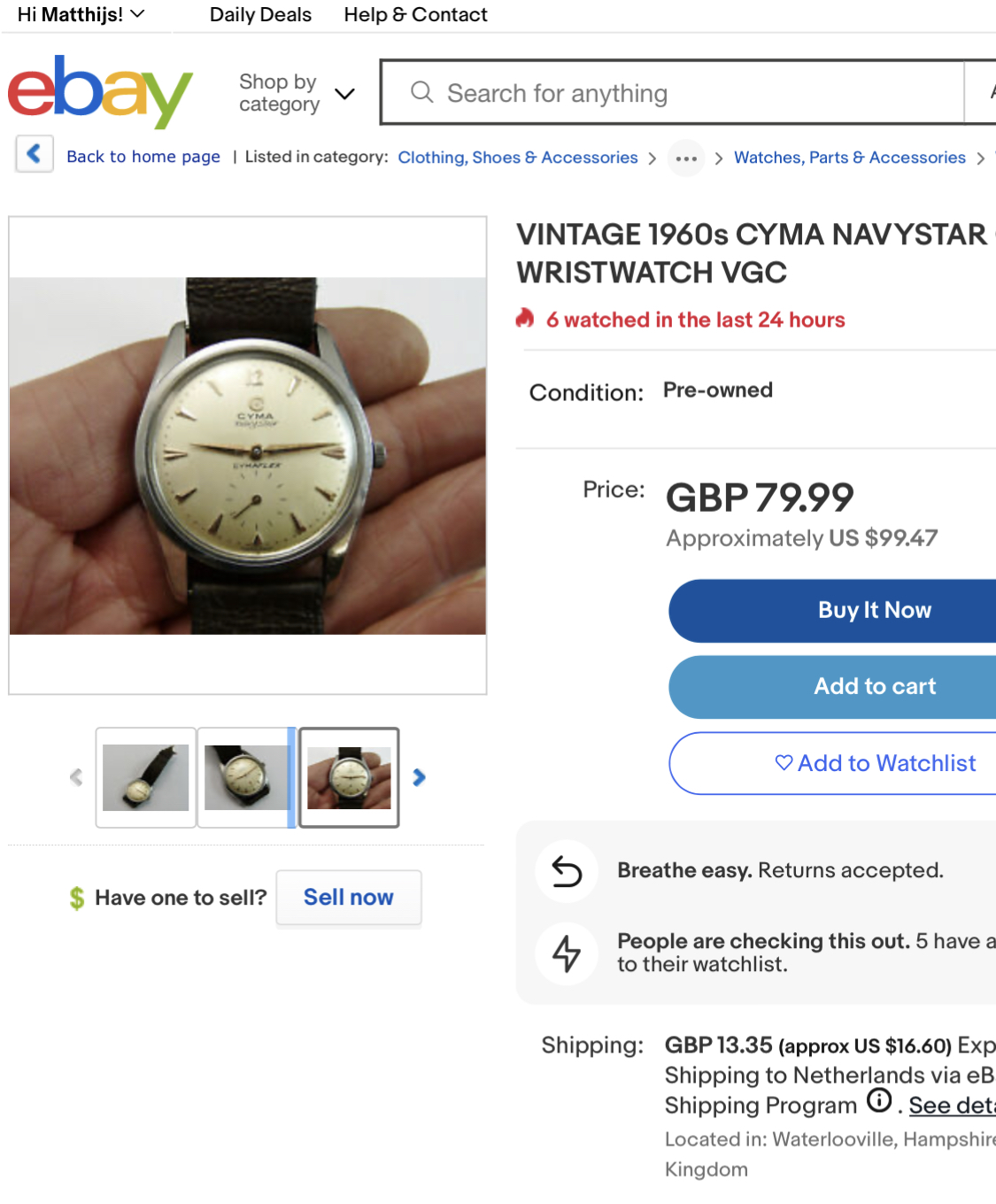Click the blue back arrow button
996x1204 pixels.
pyautogui.click(x=35, y=154)
